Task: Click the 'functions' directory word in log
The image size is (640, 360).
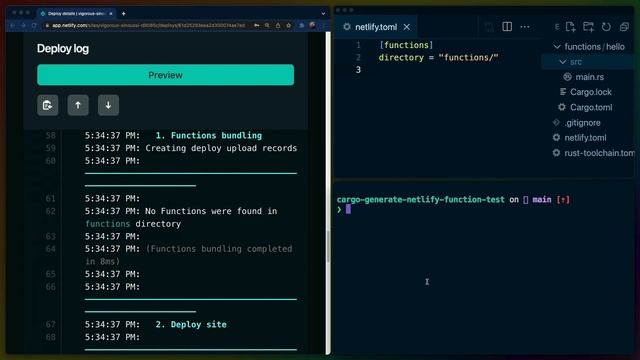Action: click(108, 224)
